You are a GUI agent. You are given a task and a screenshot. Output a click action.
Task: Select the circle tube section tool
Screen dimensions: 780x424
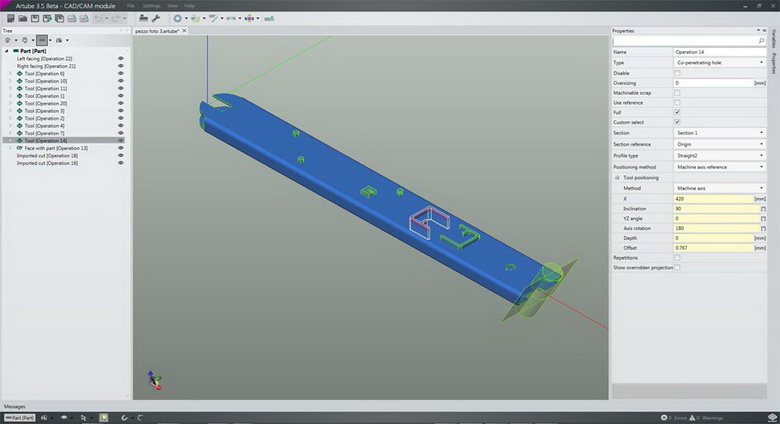178,18
